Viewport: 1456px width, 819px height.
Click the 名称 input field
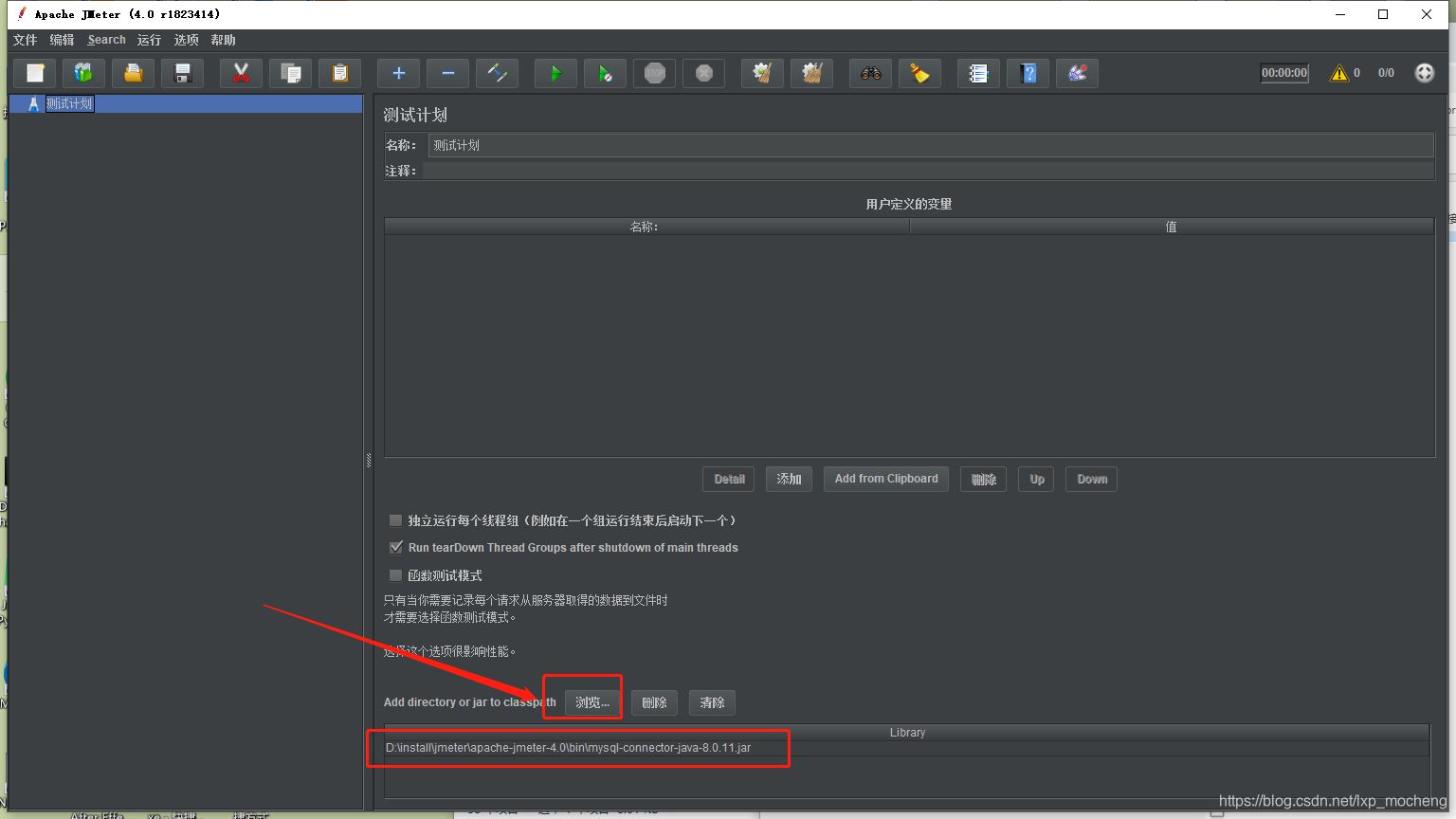tap(931, 145)
